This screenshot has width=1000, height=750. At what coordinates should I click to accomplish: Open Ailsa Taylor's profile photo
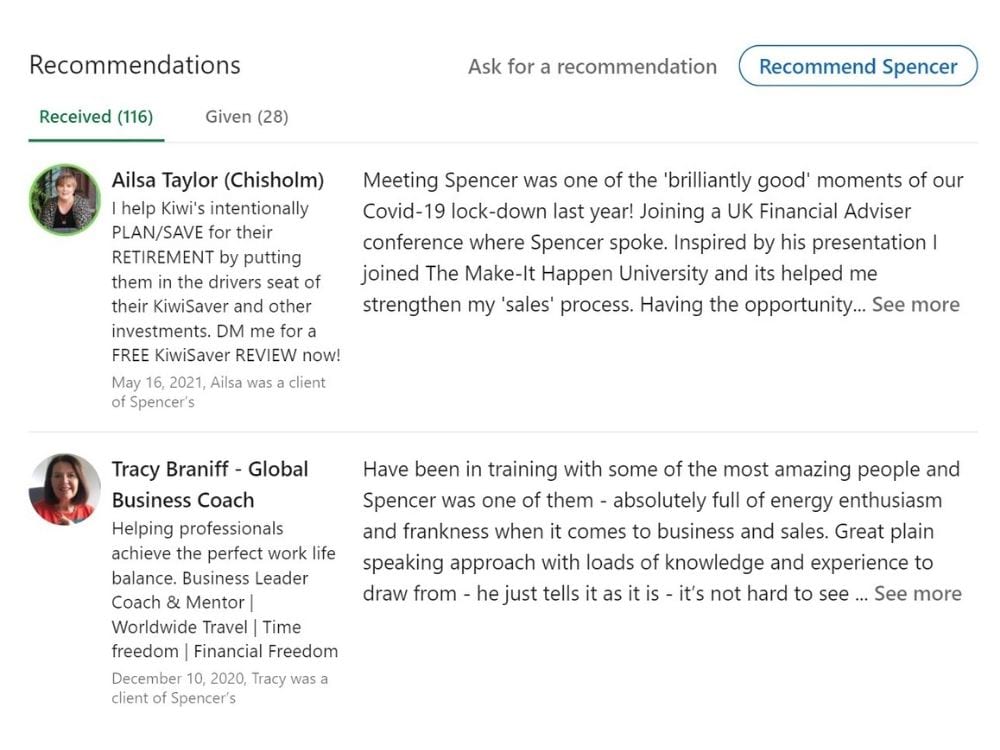coord(64,200)
